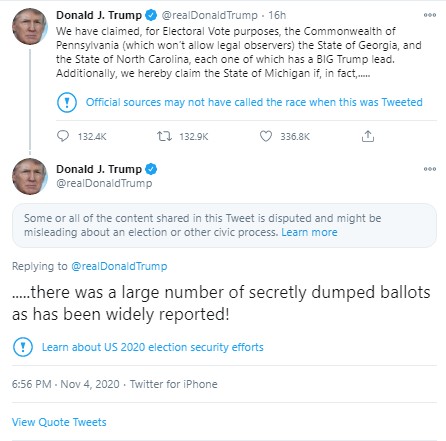Open the share icon on first tweet

pyautogui.click(x=368, y=136)
